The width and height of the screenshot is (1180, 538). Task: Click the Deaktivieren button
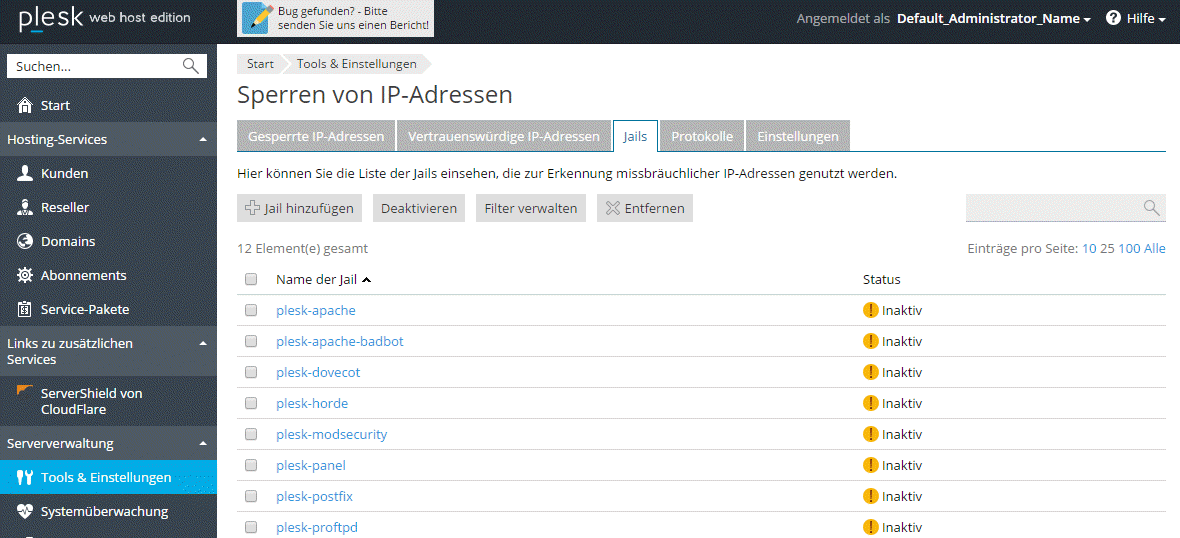pos(419,208)
